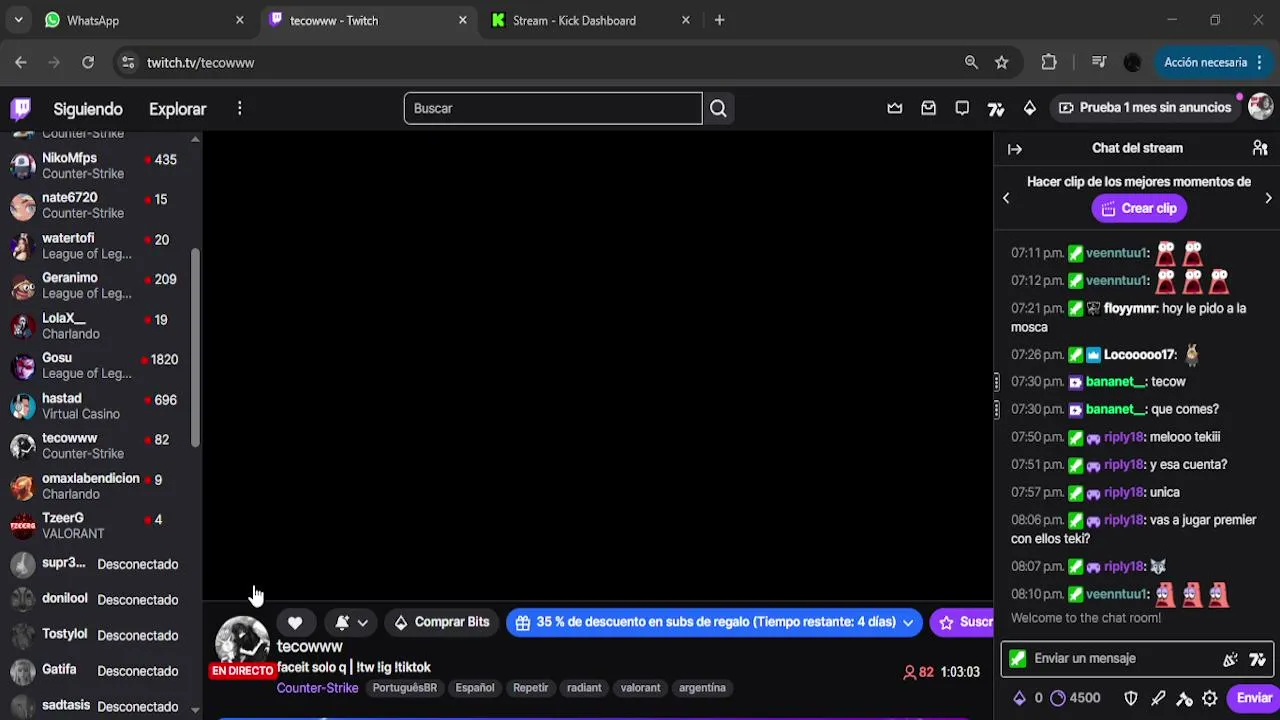Click the Enviar chat button
This screenshot has width=1280, height=720.
point(1254,698)
